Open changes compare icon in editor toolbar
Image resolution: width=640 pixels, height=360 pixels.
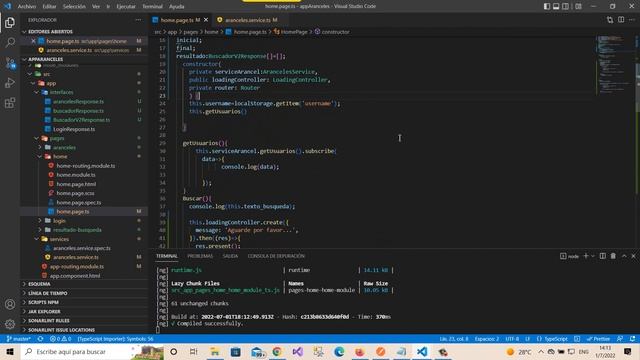(610, 20)
